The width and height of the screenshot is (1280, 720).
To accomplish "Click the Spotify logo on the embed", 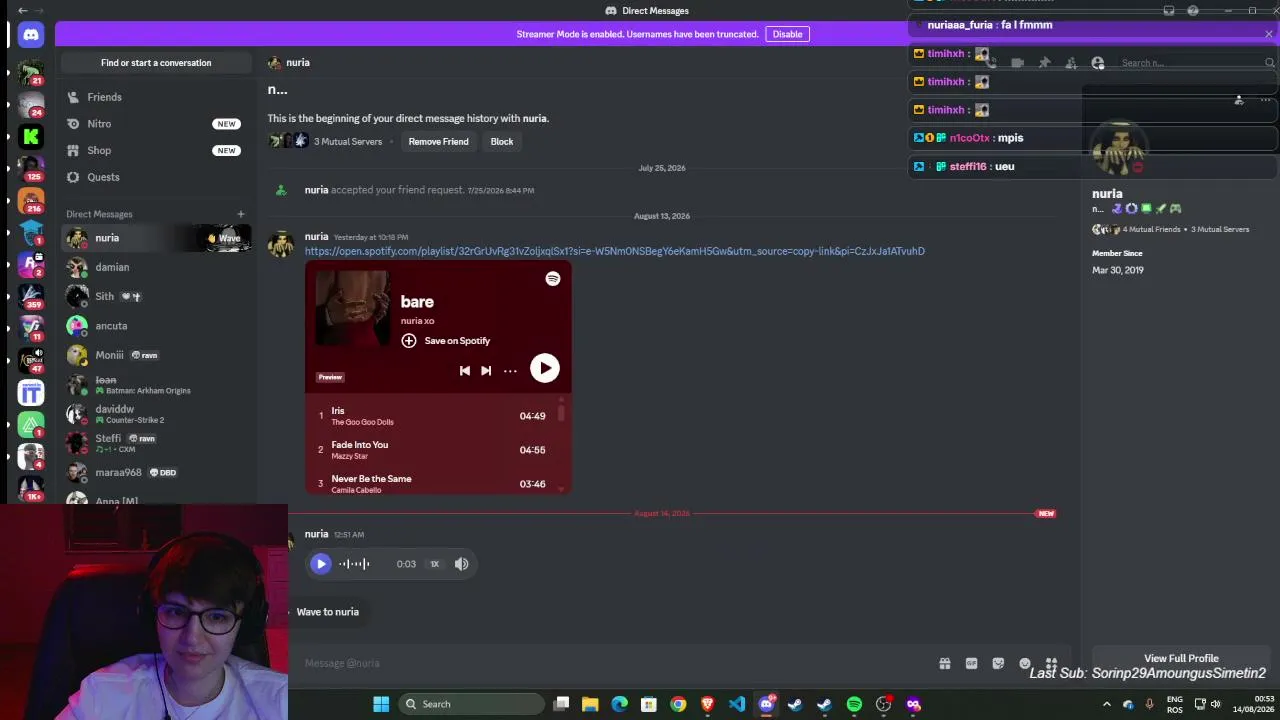I will tap(553, 279).
